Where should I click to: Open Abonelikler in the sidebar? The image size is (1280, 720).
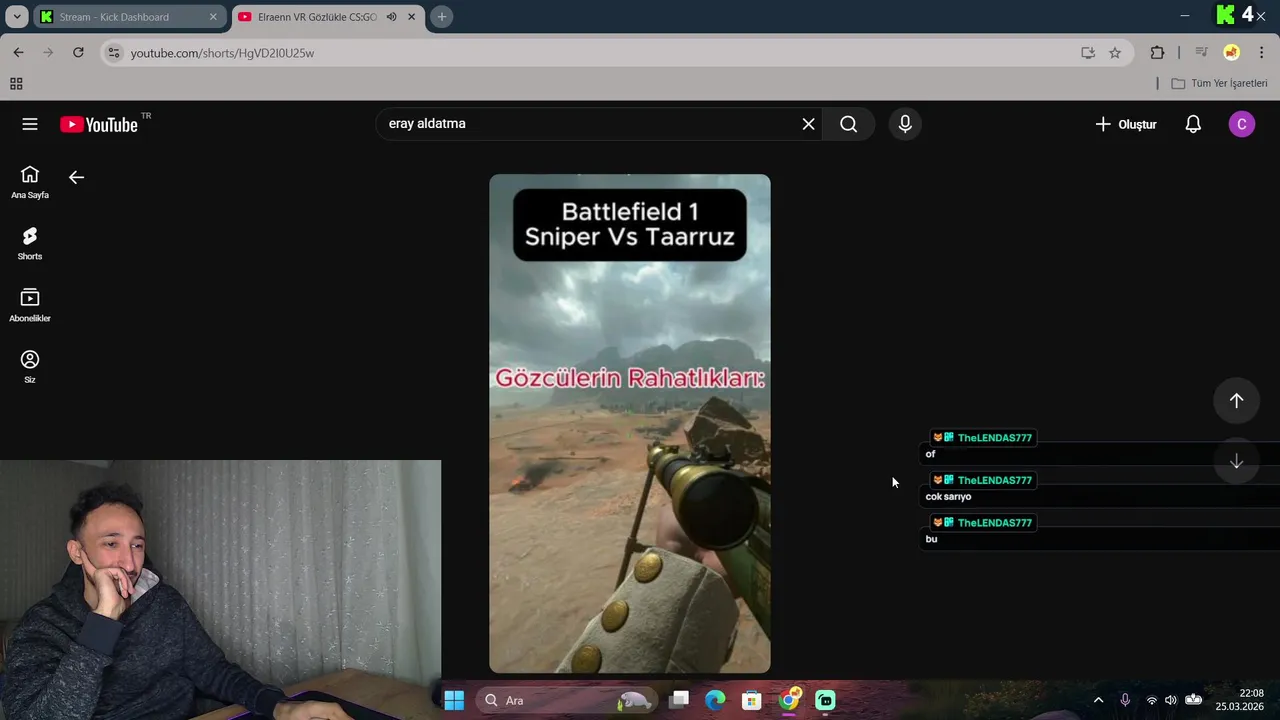[x=30, y=305]
